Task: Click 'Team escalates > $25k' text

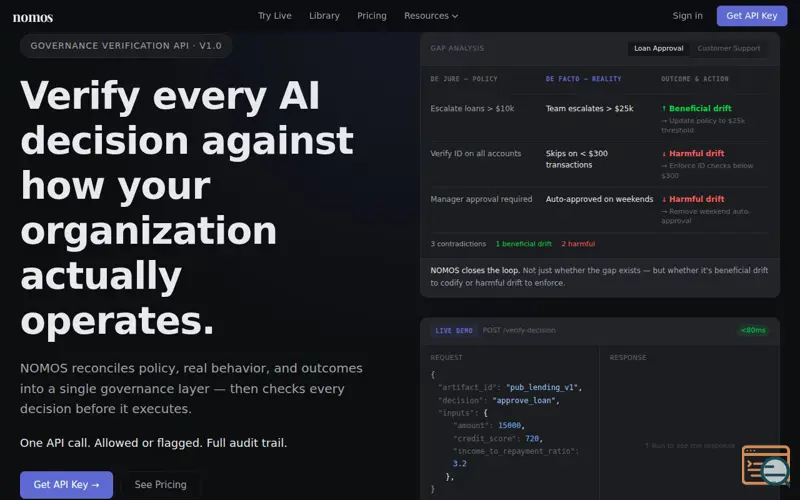Action: pos(589,109)
